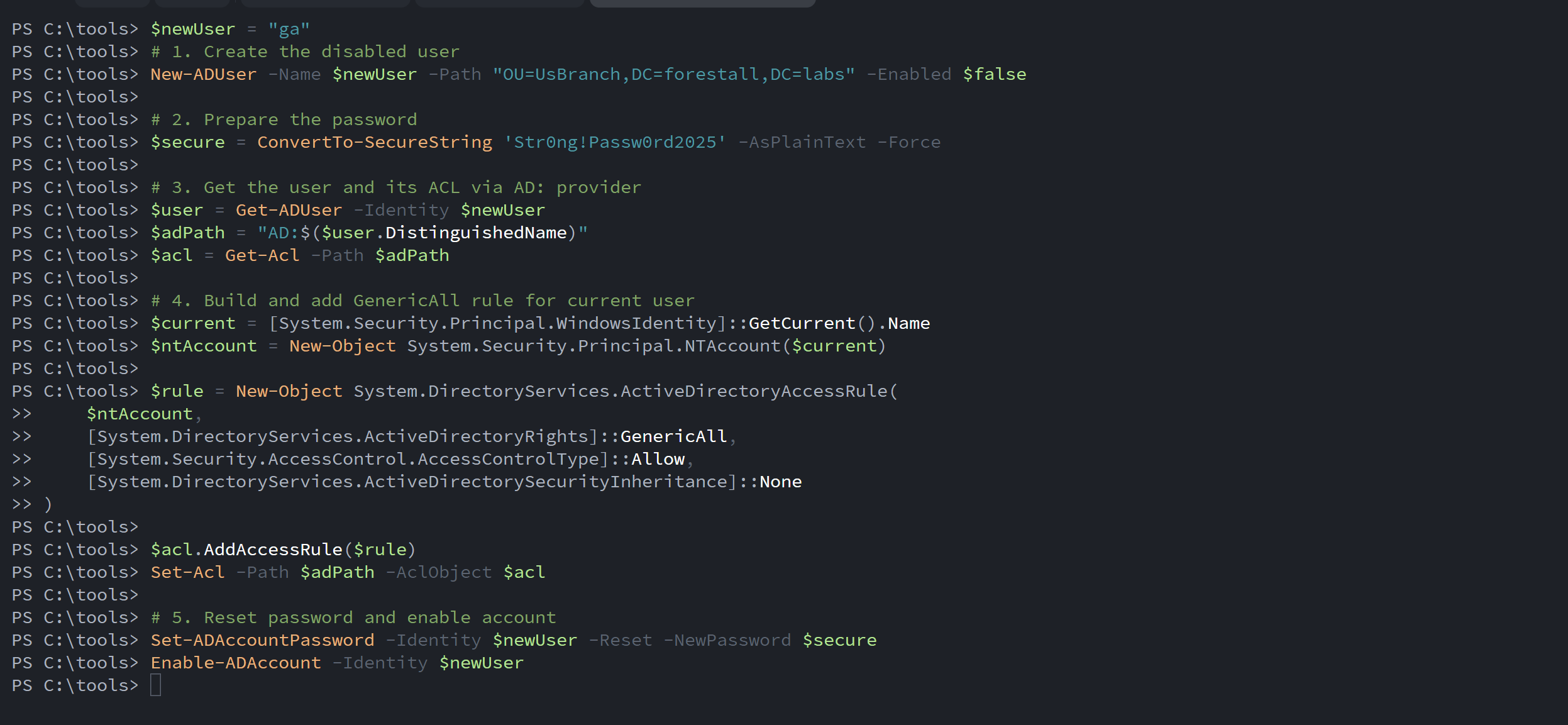Screen dimensions: 1568x725
Task: Click the $false value after -Enabled
Action: [x=994, y=74]
